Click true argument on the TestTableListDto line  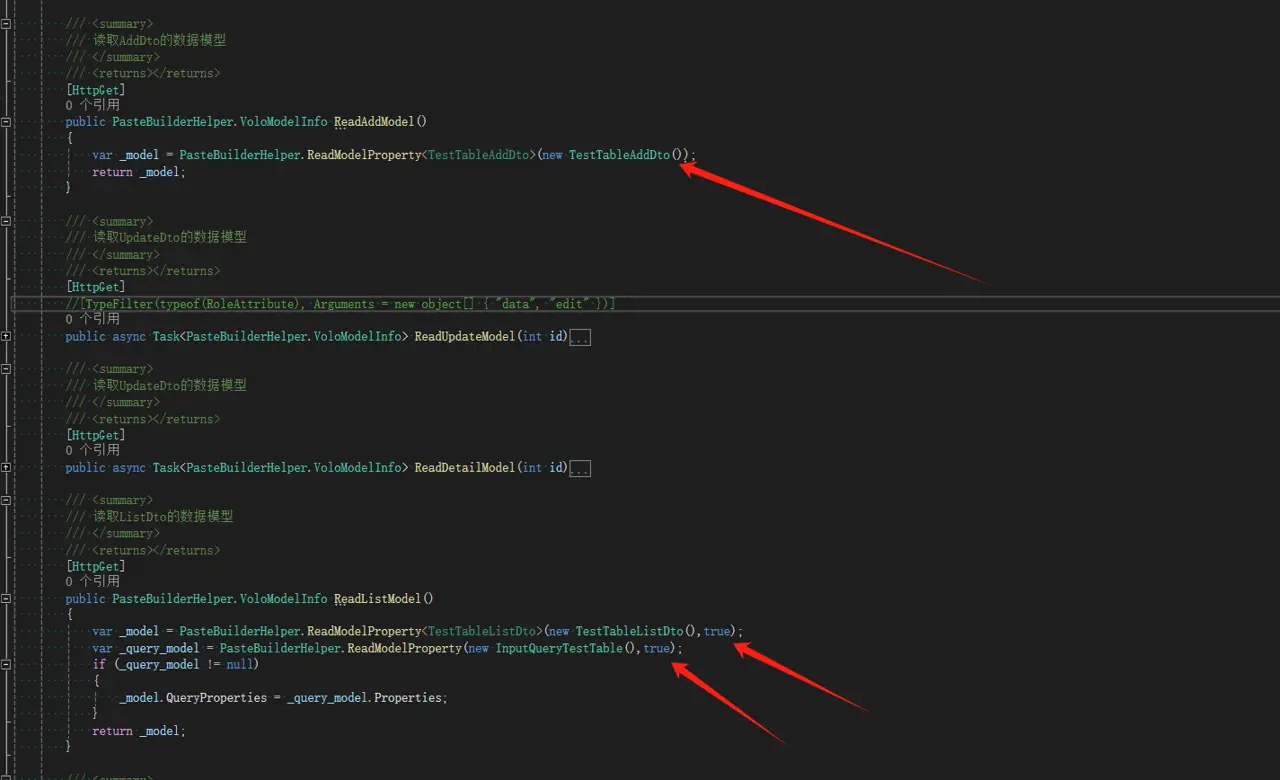[x=718, y=631]
